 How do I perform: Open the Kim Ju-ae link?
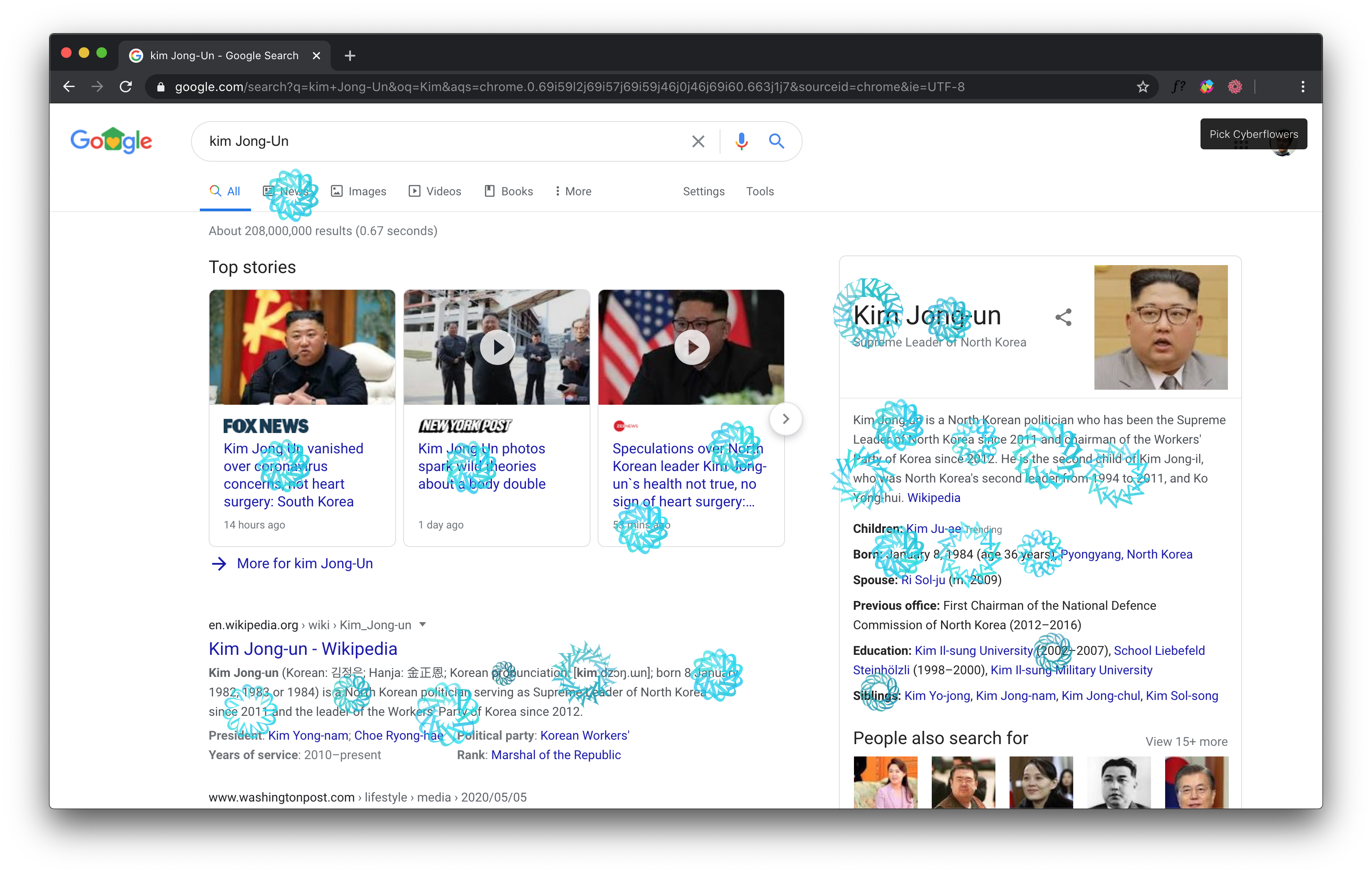coord(933,528)
